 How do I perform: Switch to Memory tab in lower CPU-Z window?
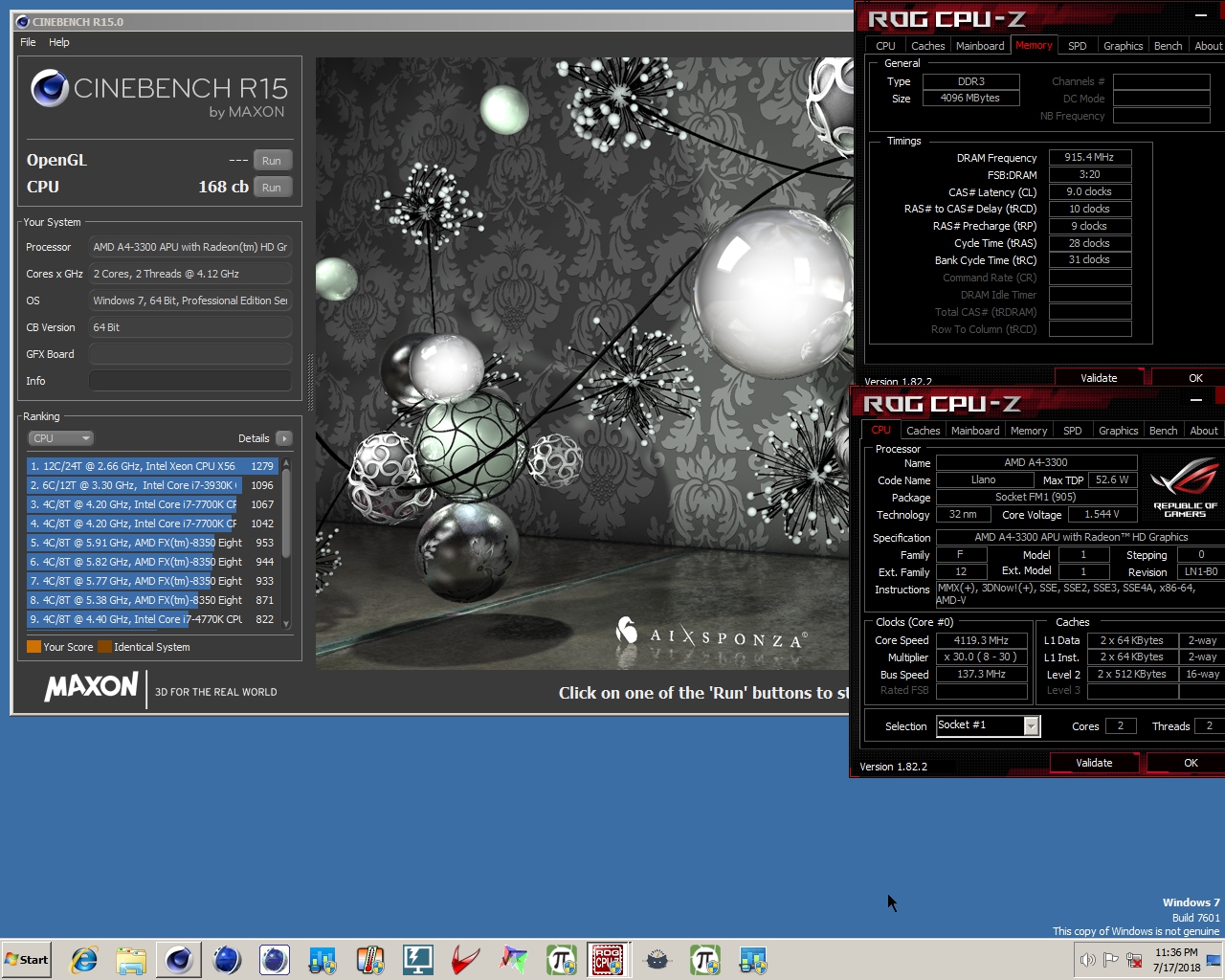[x=1029, y=431]
